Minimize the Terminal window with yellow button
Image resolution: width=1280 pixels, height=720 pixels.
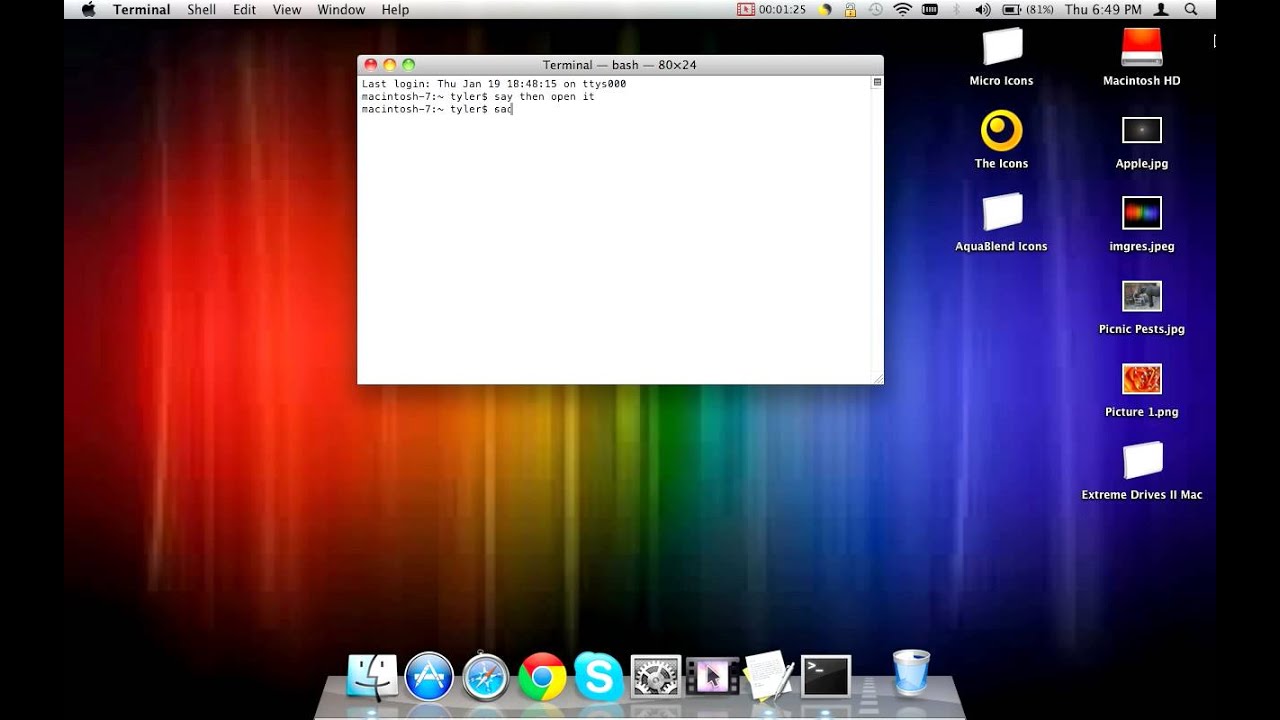390,65
